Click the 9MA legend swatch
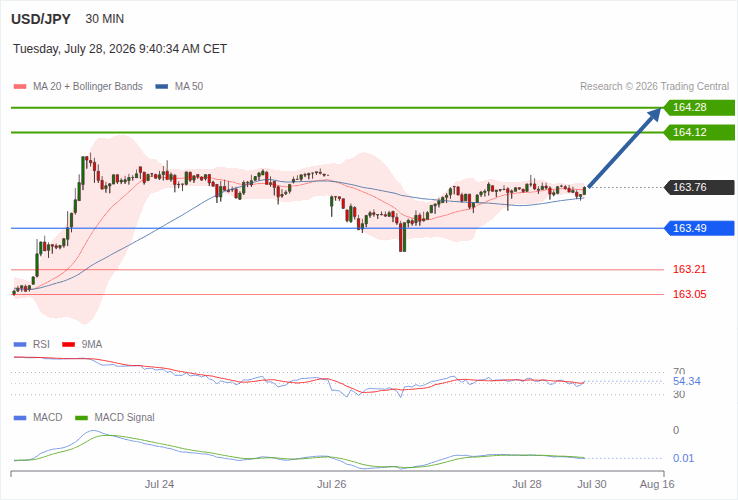 [69, 345]
